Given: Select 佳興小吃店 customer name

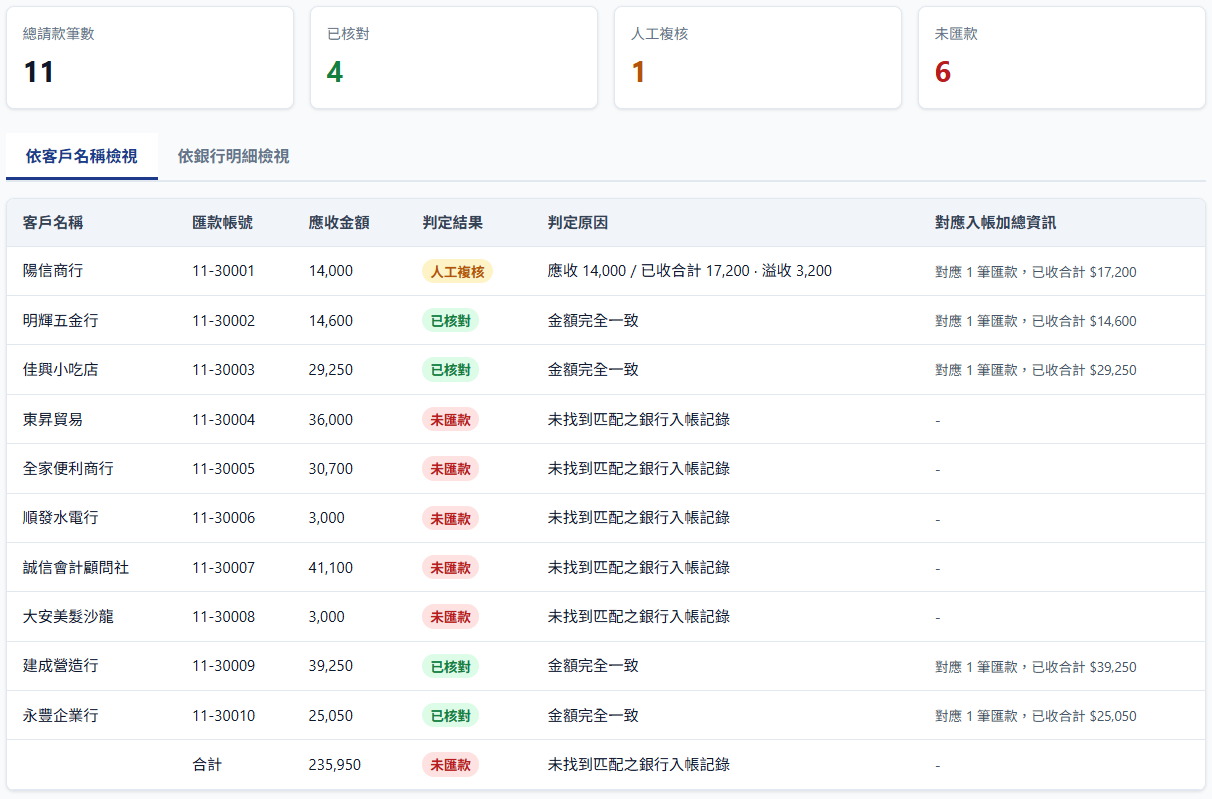Looking at the screenshot, I should pos(60,370).
